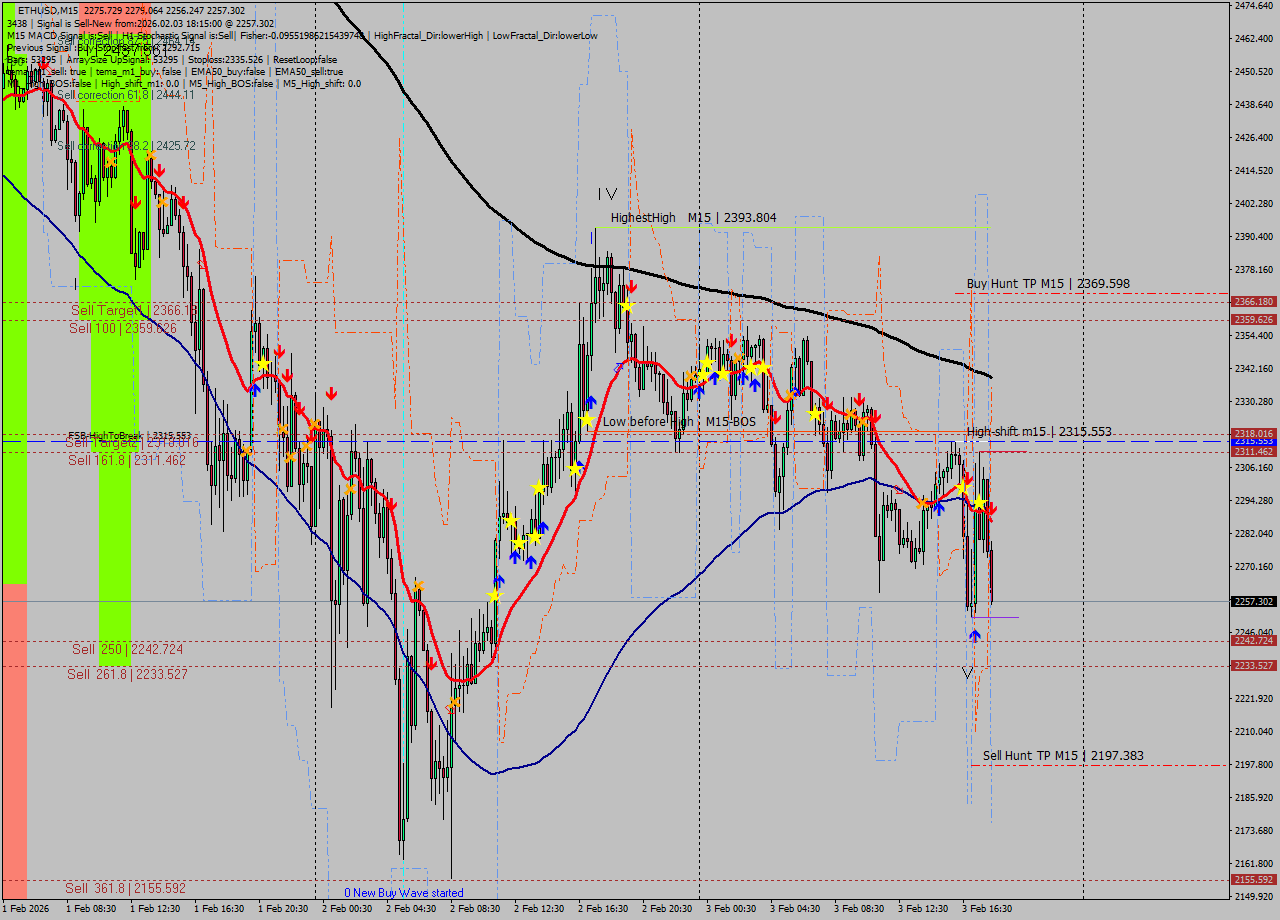The image size is (1280, 920).
Task: Click the red 2366.180 price tag on axis
Action: tap(1253, 301)
